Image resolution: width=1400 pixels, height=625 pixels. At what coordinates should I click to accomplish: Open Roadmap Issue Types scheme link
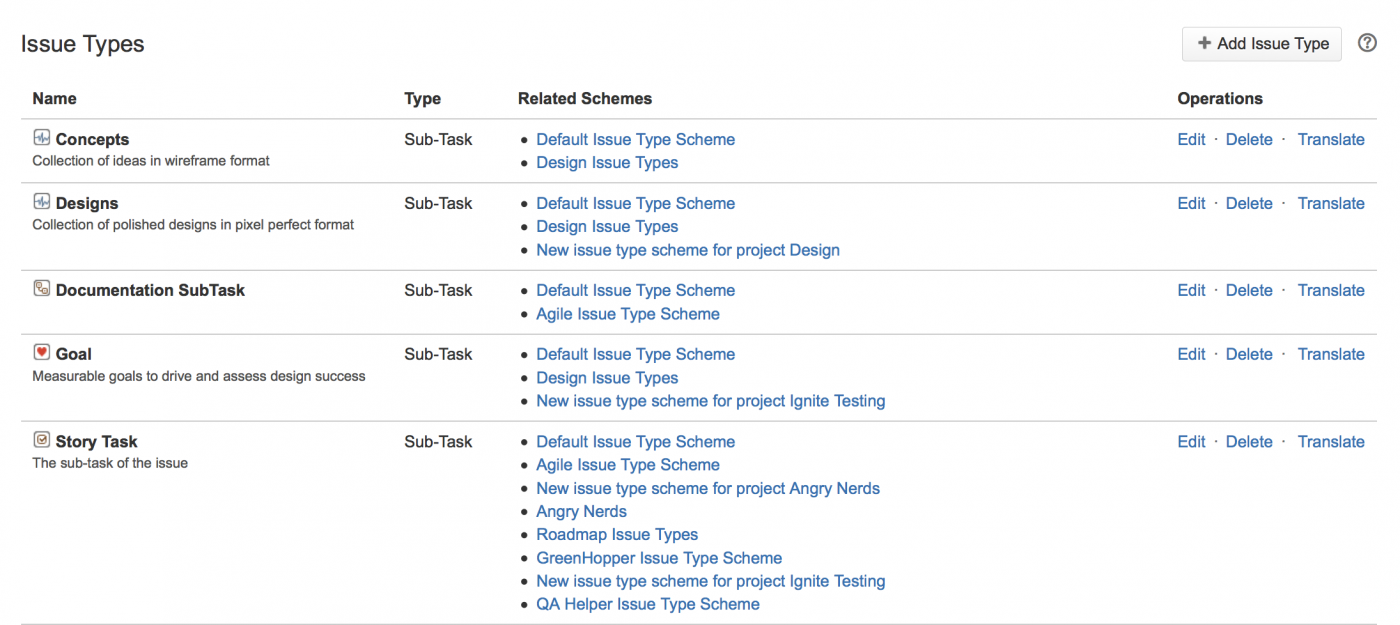pos(617,535)
